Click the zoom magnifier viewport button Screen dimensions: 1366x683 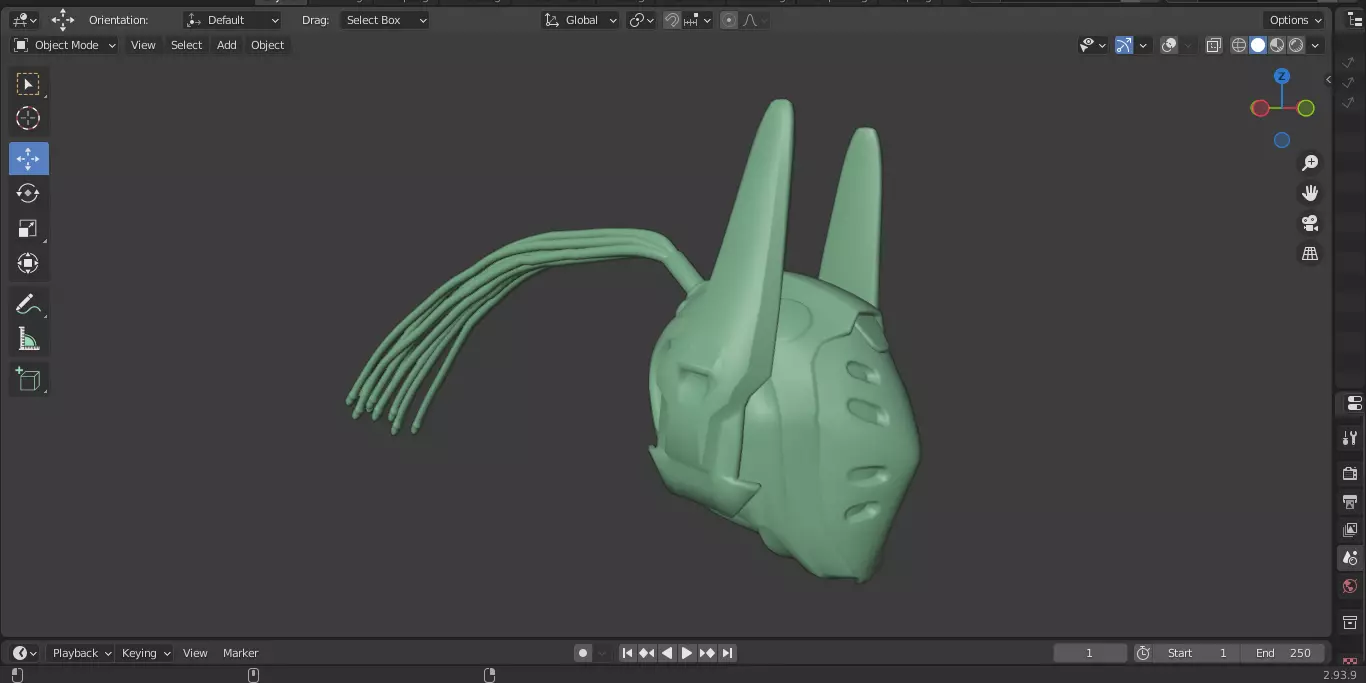coord(1309,163)
